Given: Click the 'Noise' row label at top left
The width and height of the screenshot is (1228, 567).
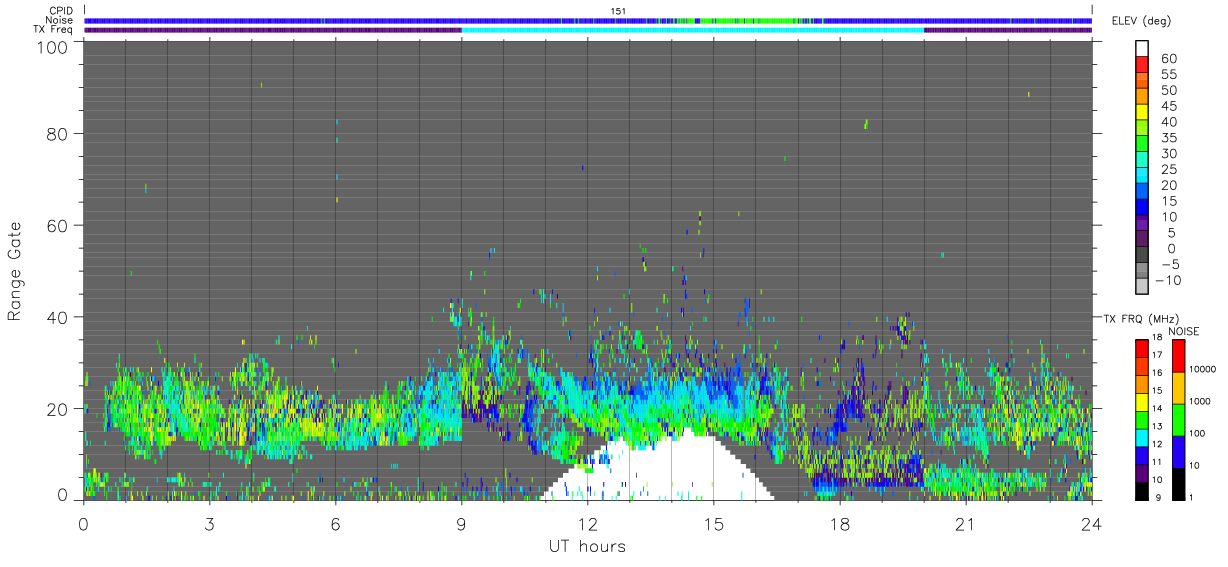Looking at the screenshot, I should point(60,20).
